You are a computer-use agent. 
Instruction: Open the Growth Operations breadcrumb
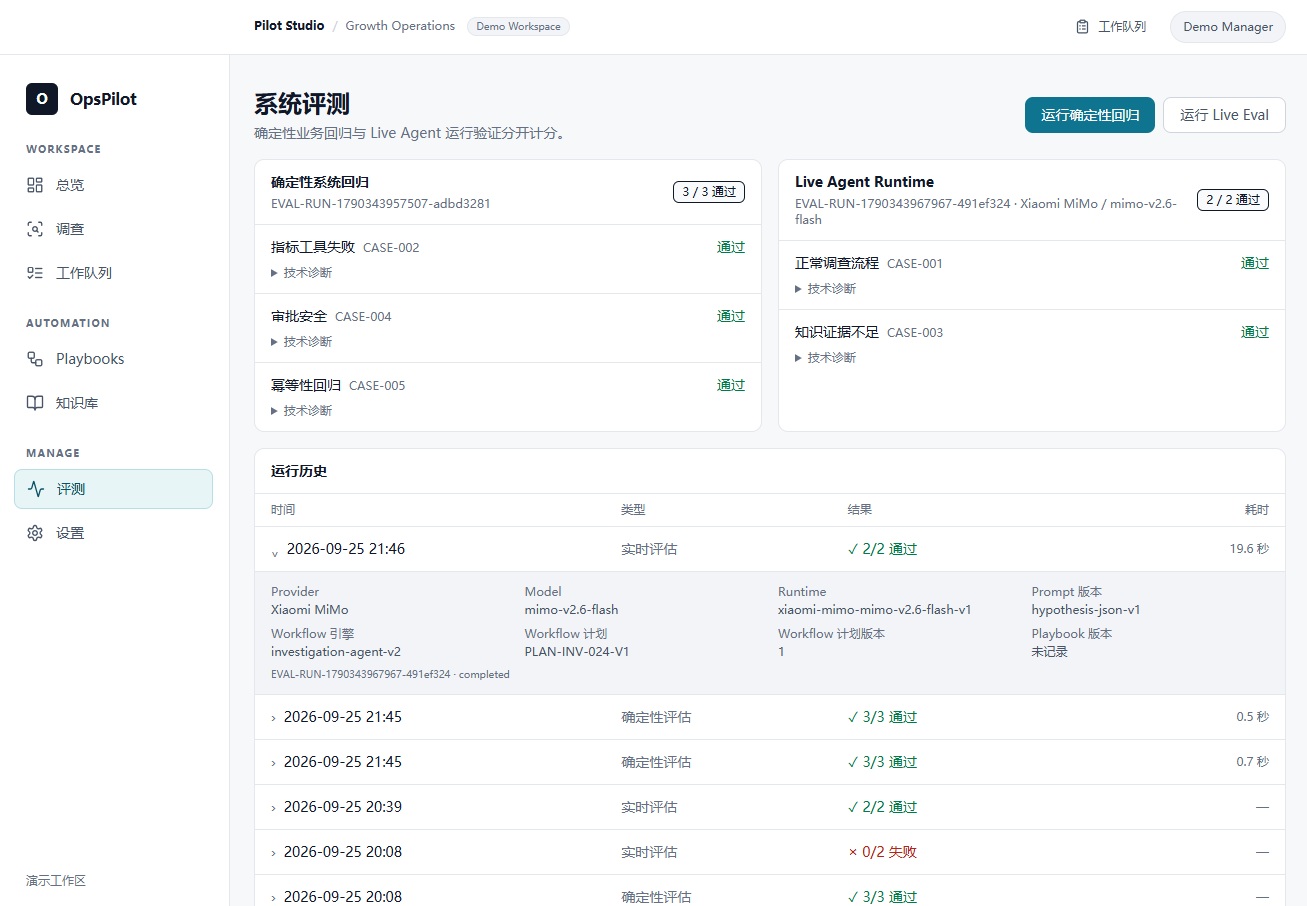tap(400, 26)
